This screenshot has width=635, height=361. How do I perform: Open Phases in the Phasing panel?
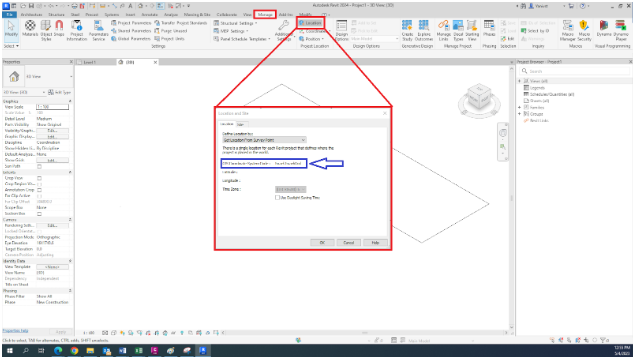(489, 28)
